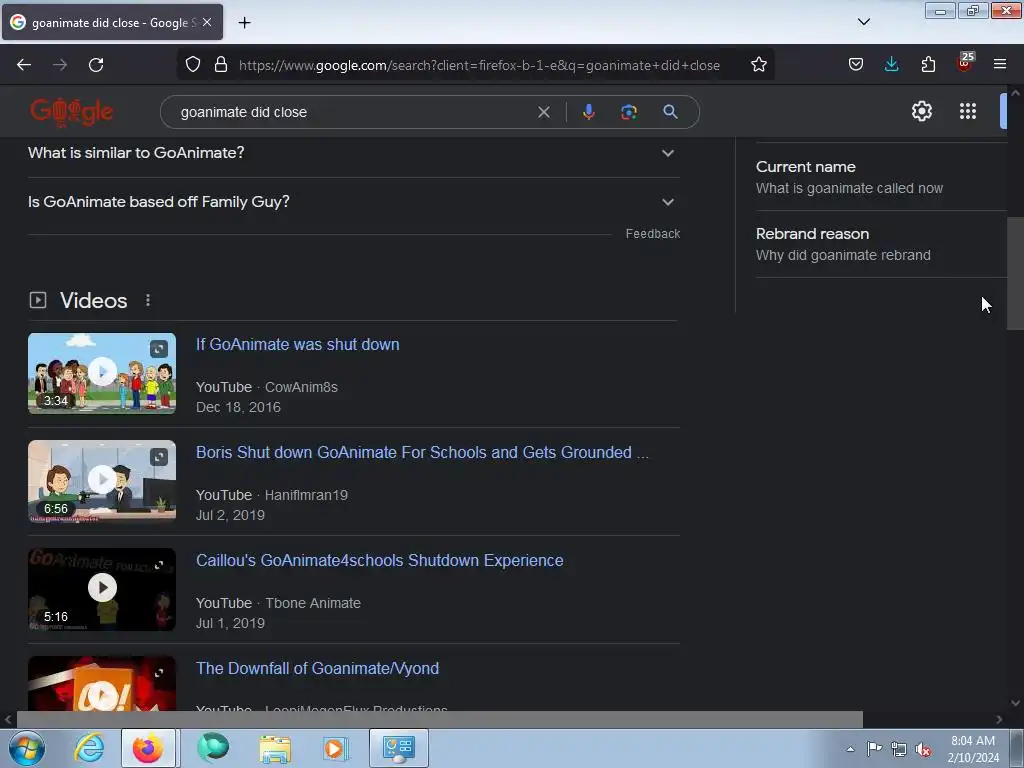Viewport: 1024px width, 768px height.
Task: Open Windows Explorer folder in taskbar
Action: (x=275, y=748)
